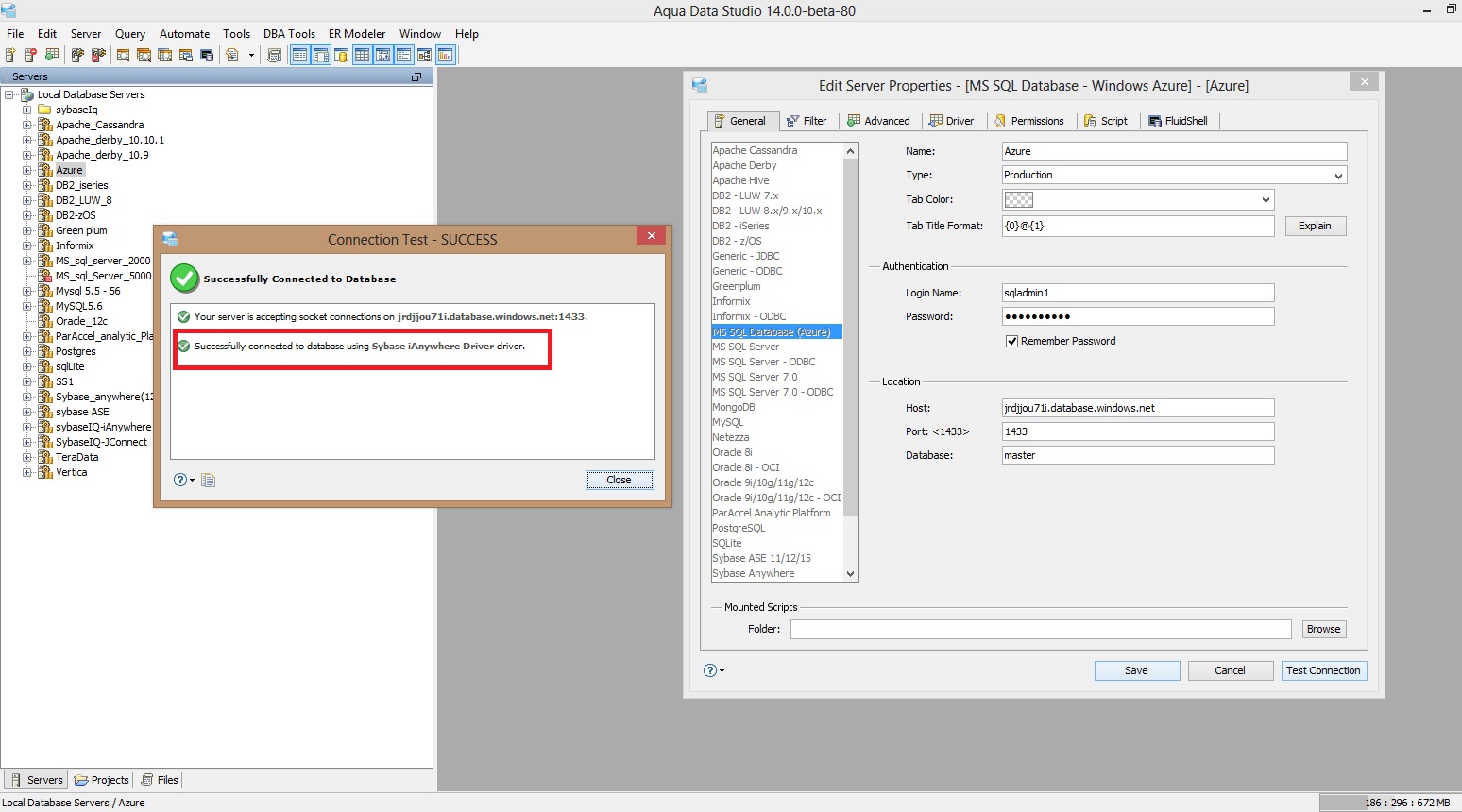Toggle the table-window button right of the calculator icon
This screenshot has width=1462, height=812.
click(x=299, y=55)
